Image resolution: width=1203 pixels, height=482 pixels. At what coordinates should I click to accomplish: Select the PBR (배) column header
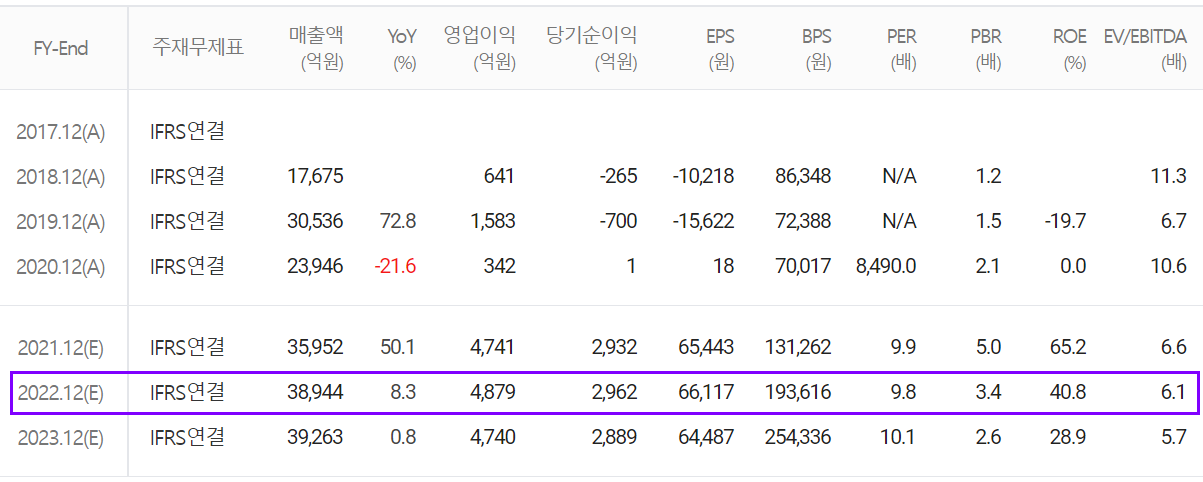(986, 48)
